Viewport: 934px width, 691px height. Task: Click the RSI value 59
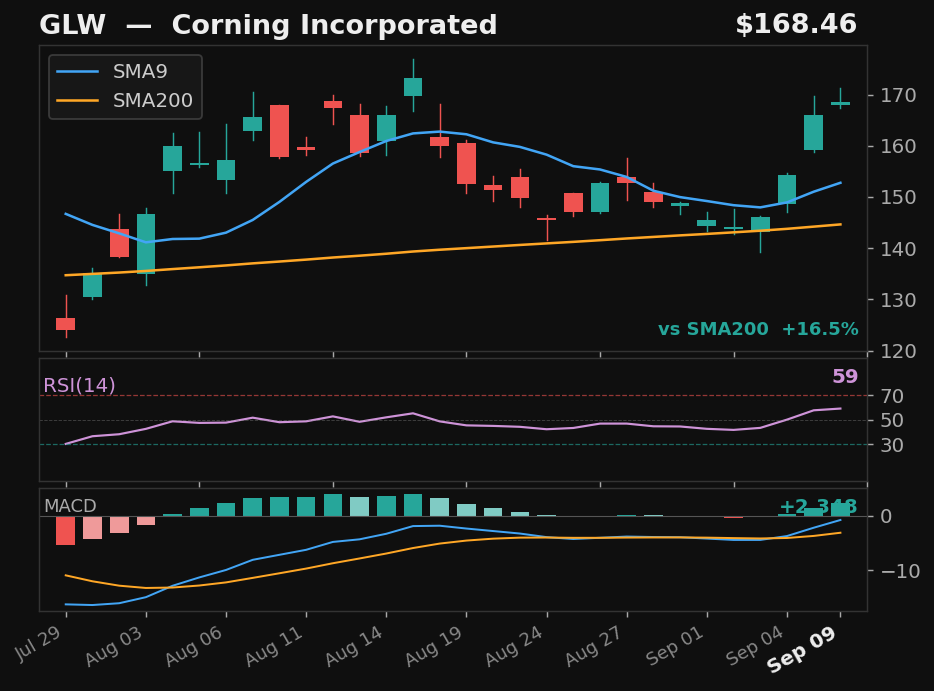point(845,376)
